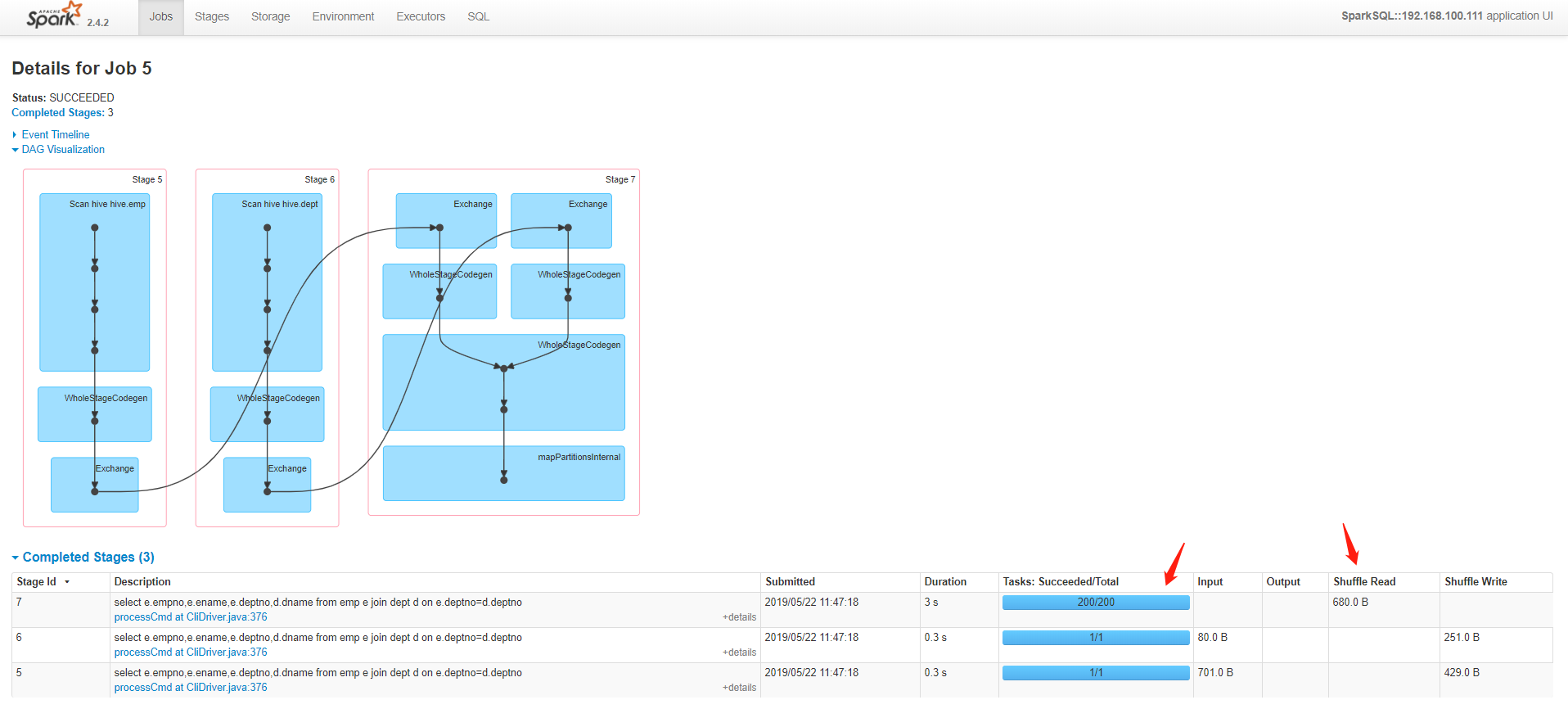The height and width of the screenshot is (718, 1568).
Task: Click 80.0 B input value
Action: [1213, 638]
